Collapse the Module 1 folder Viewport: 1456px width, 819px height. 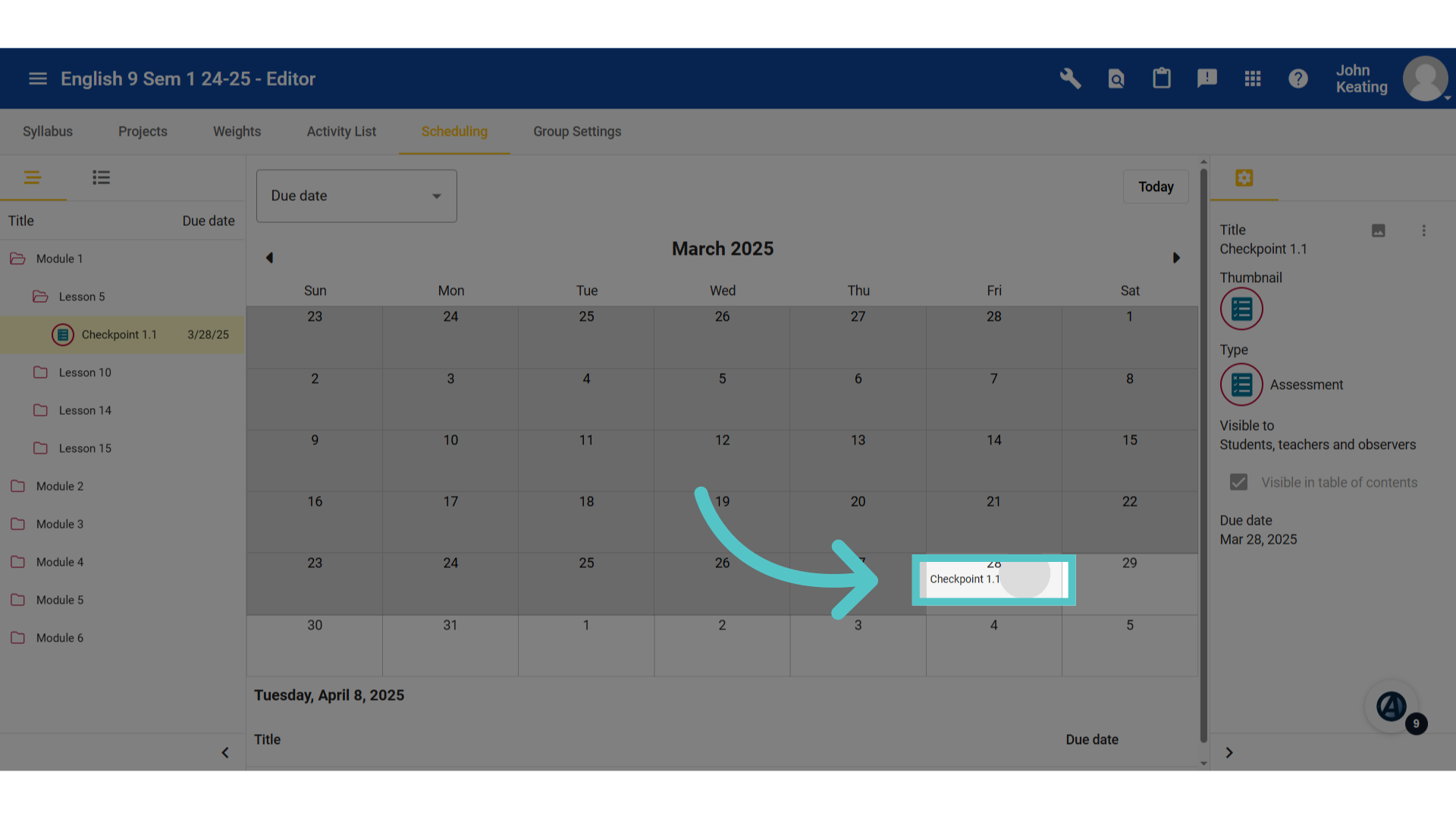point(17,259)
